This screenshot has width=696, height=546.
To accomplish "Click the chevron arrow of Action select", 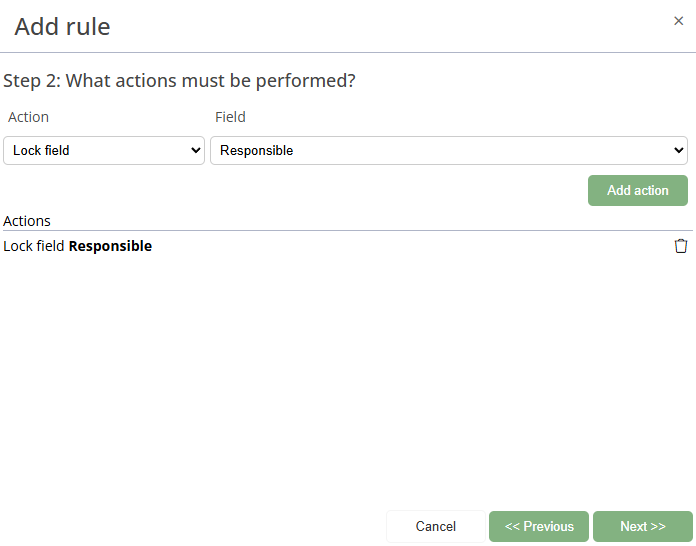I will click(x=195, y=151).
